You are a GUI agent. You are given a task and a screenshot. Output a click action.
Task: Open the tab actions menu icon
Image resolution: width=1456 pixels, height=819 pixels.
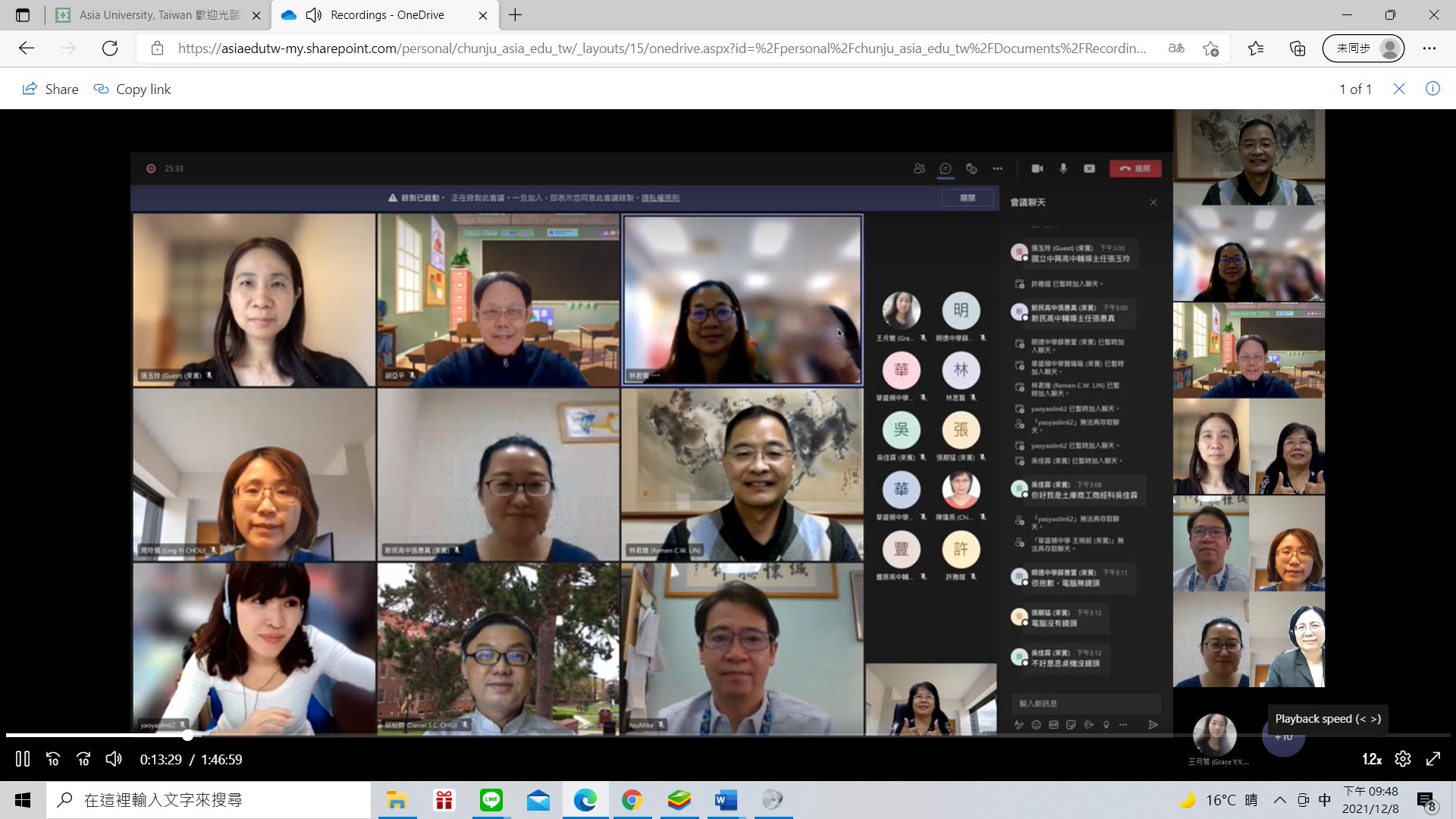point(23,15)
